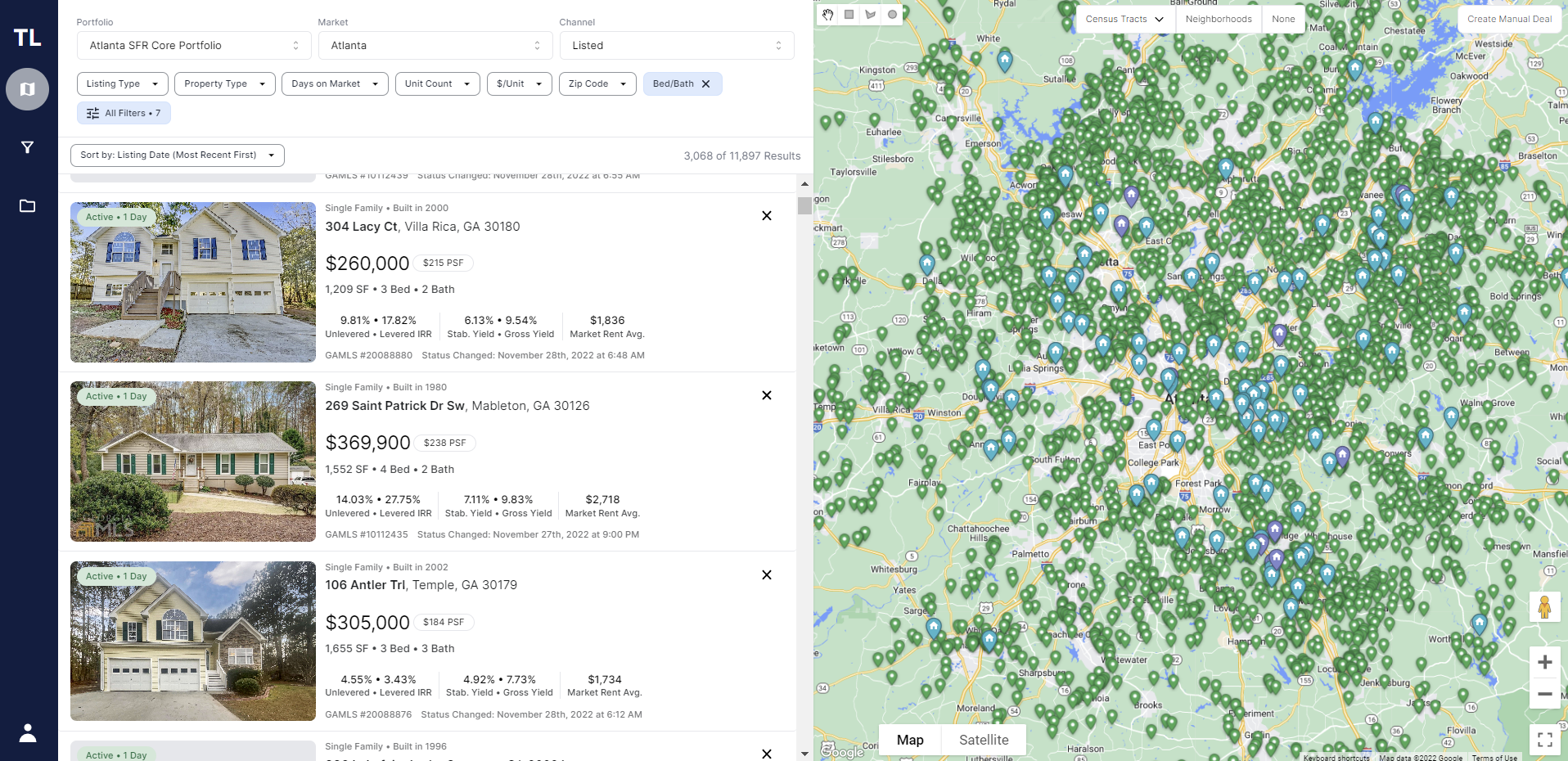Open the 106 Antler Trl listing title

pos(421,585)
